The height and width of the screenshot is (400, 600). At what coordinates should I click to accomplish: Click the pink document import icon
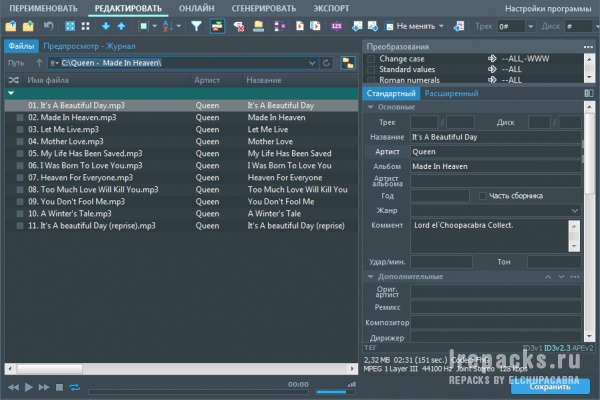click(x=459, y=26)
